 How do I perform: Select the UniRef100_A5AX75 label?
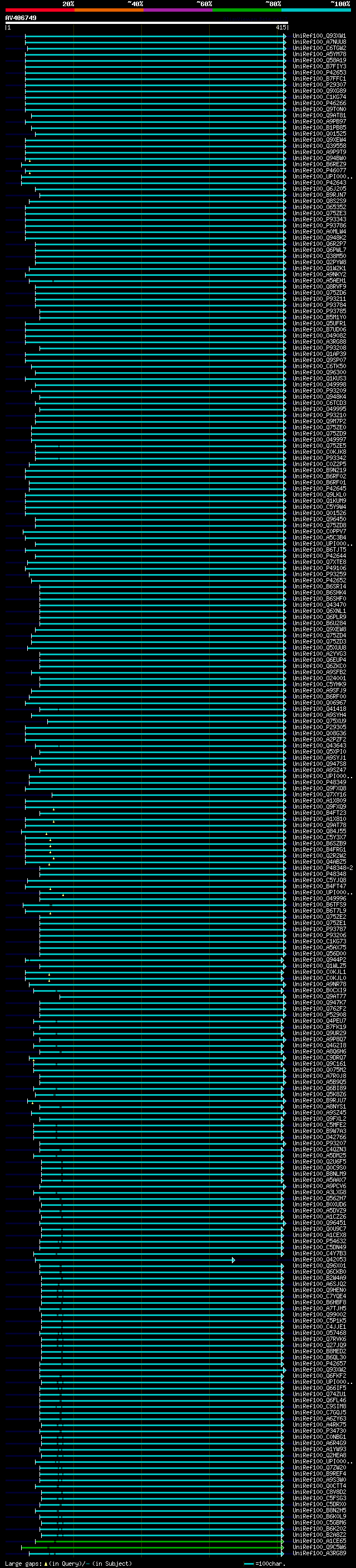319,948
